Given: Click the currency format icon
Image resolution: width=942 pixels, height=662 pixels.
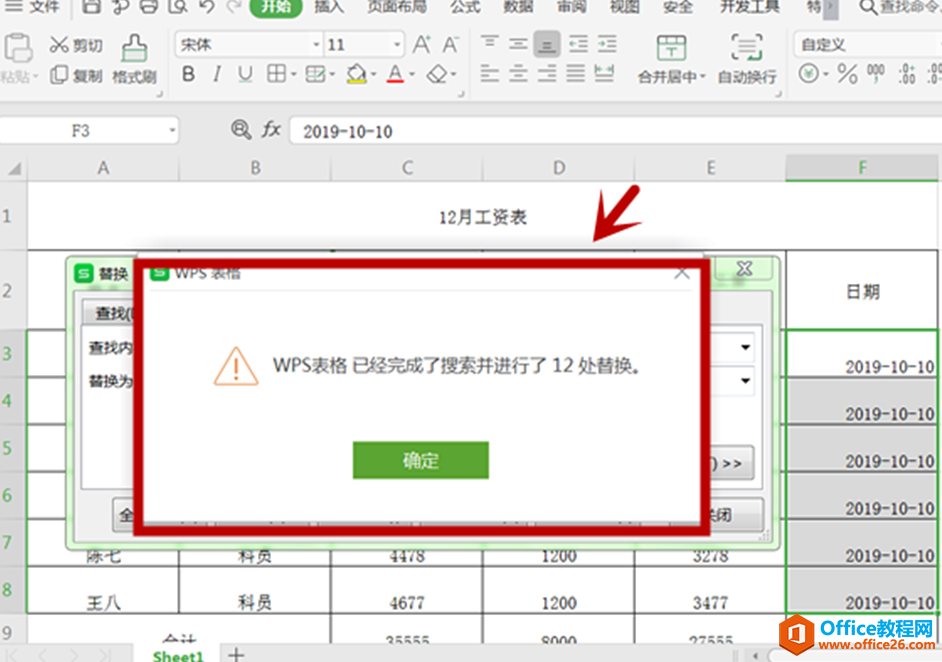Looking at the screenshot, I should [809, 74].
